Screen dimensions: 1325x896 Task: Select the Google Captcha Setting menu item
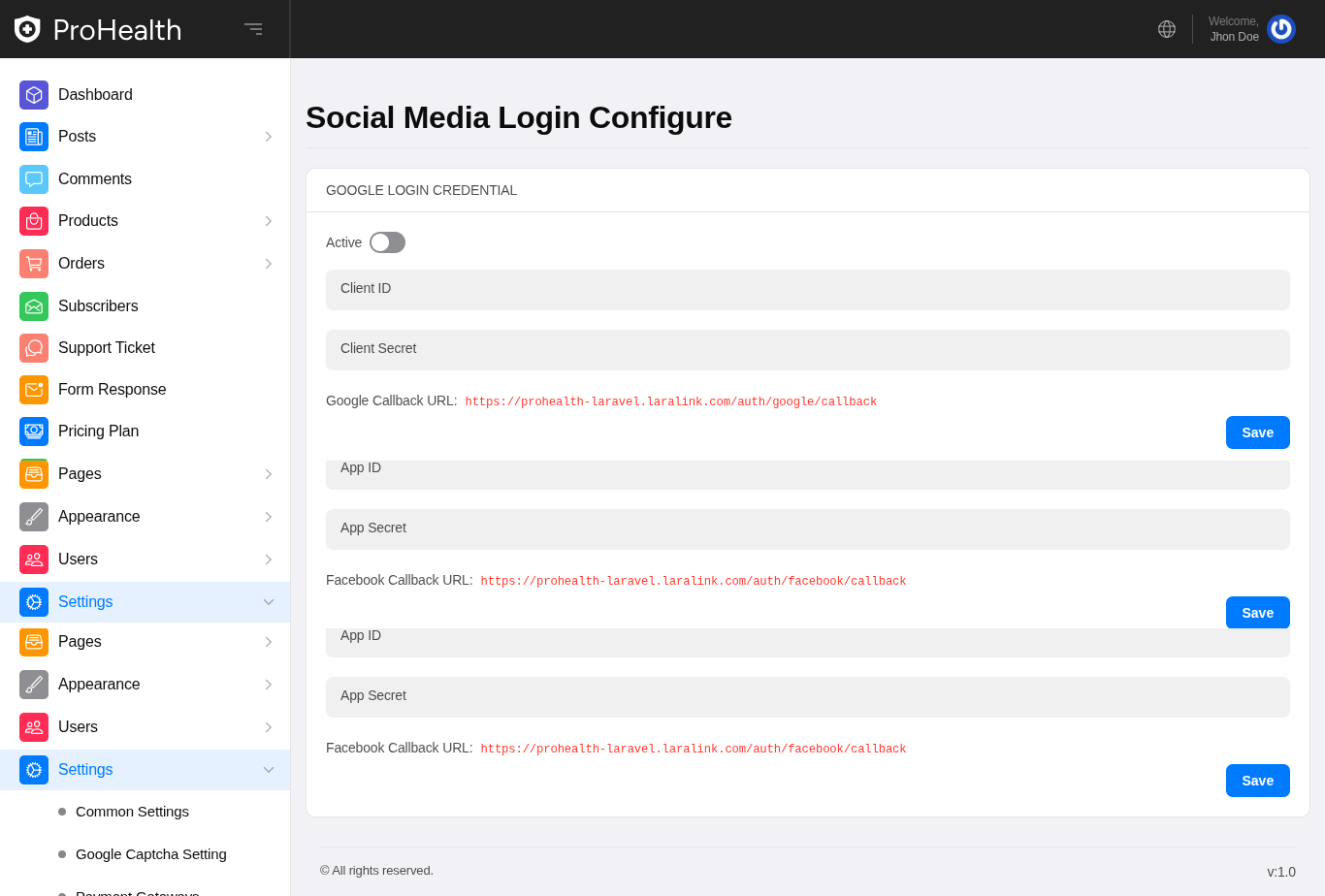pos(150,854)
